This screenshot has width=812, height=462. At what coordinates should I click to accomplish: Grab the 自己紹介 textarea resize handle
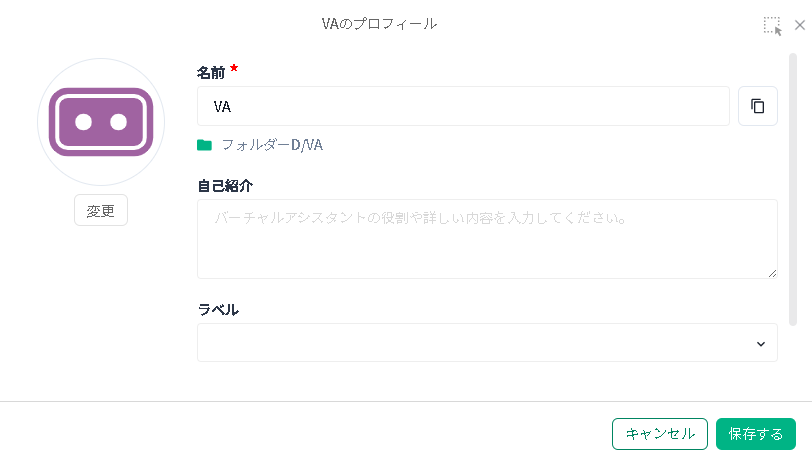point(772,273)
